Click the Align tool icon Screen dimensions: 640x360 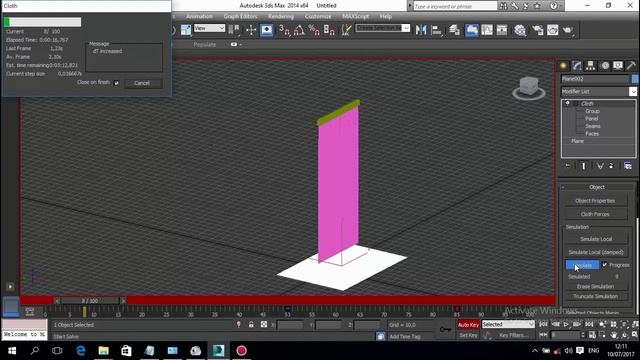click(x=436, y=30)
